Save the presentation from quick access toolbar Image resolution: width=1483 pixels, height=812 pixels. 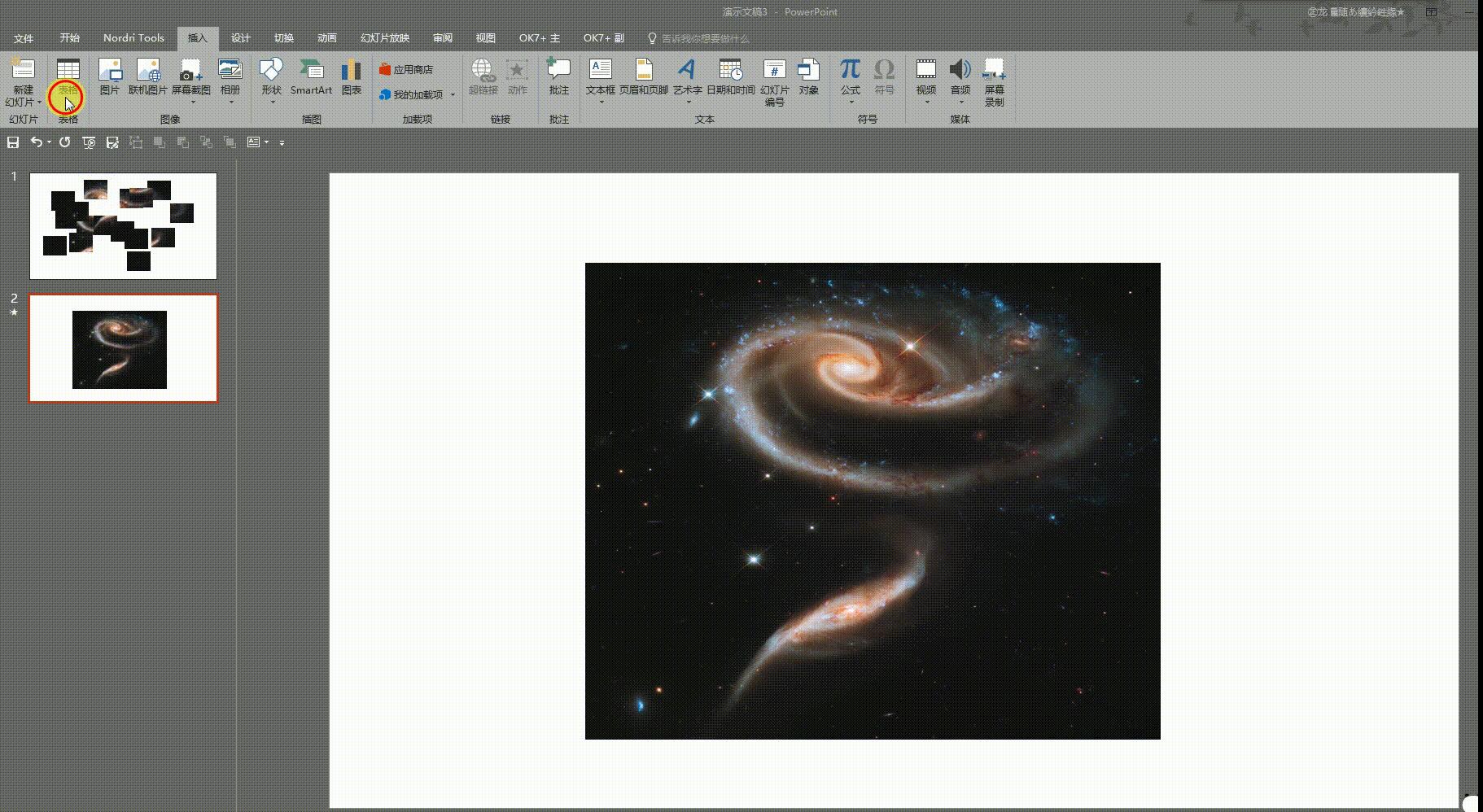click(13, 142)
